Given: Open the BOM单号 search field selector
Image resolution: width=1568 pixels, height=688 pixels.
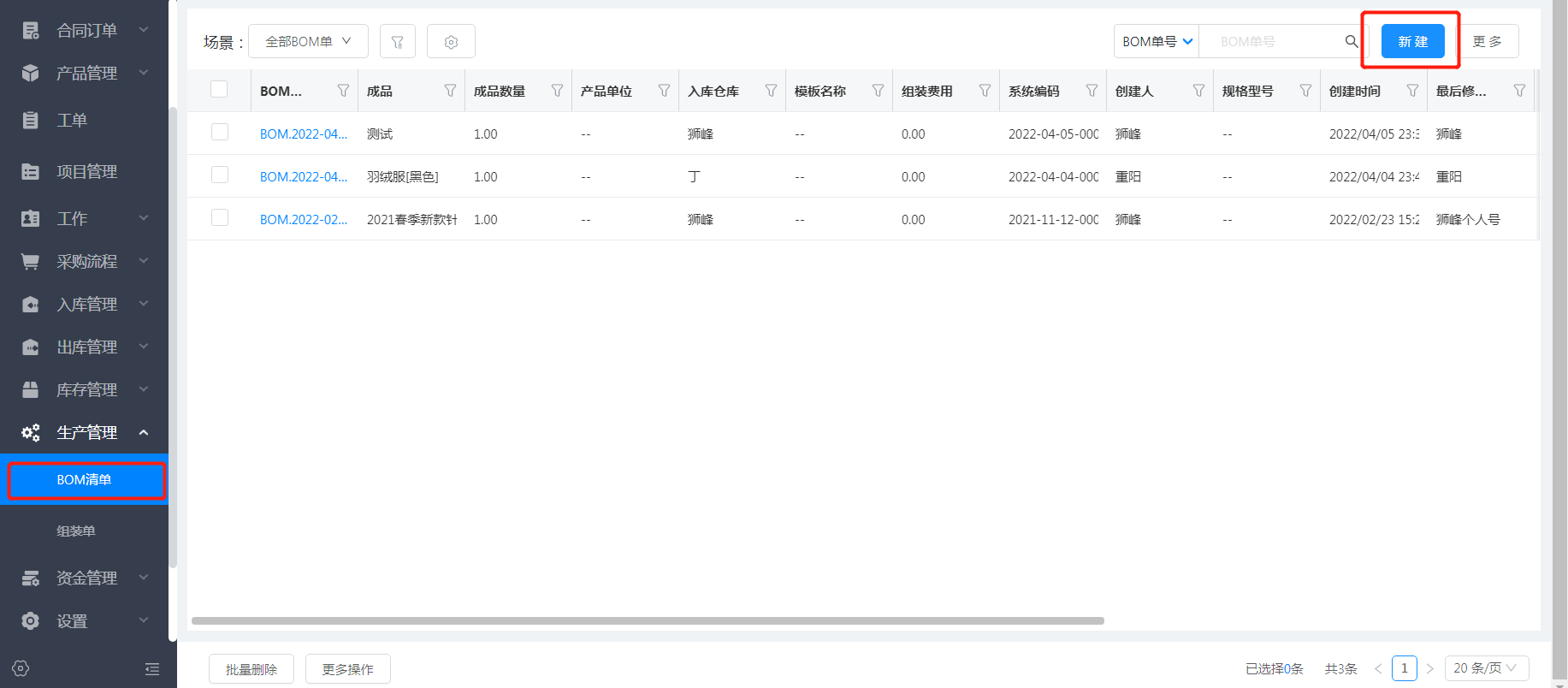Looking at the screenshot, I should (1157, 41).
